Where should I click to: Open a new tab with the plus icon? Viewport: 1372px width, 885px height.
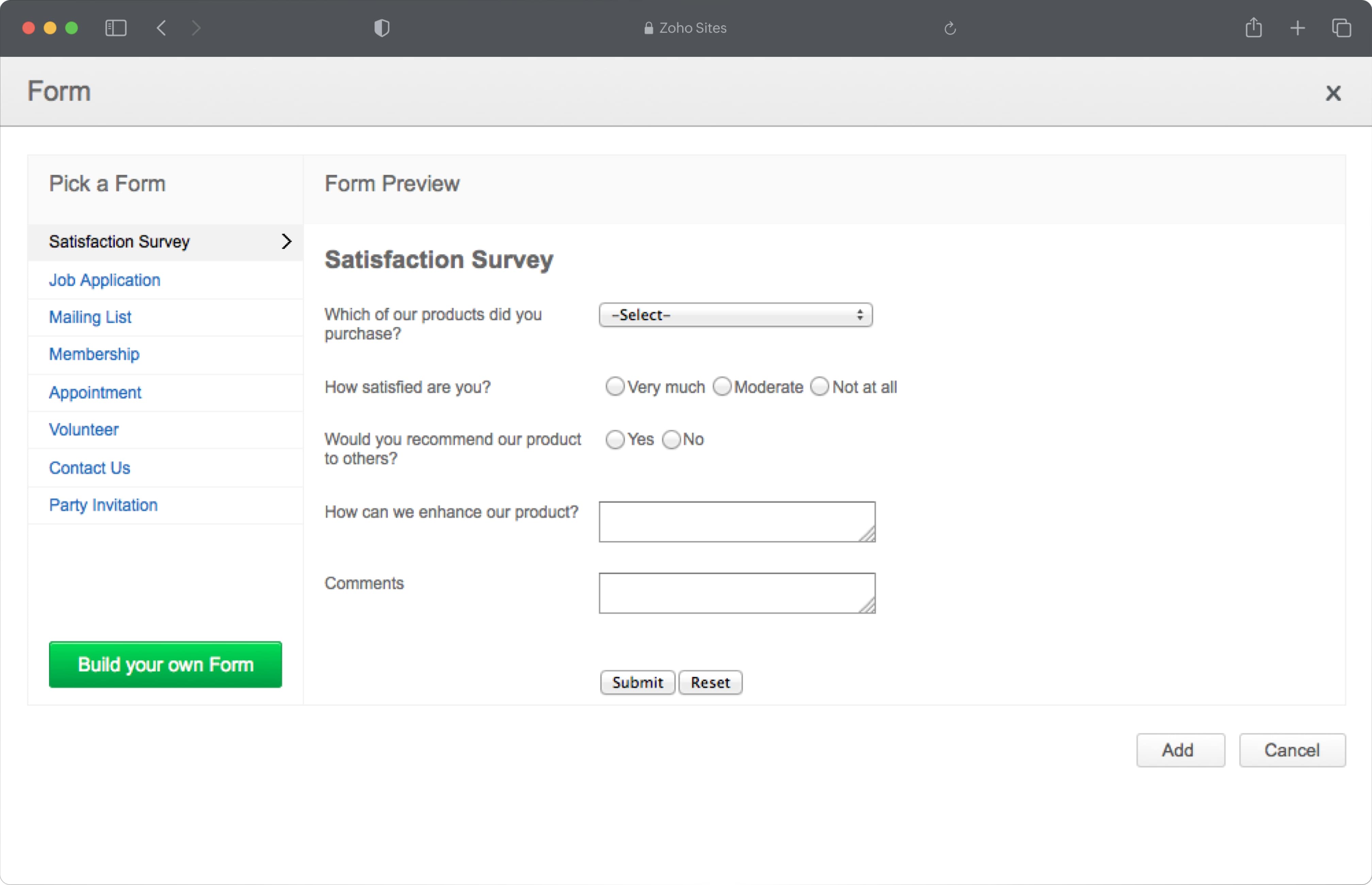click(1297, 28)
